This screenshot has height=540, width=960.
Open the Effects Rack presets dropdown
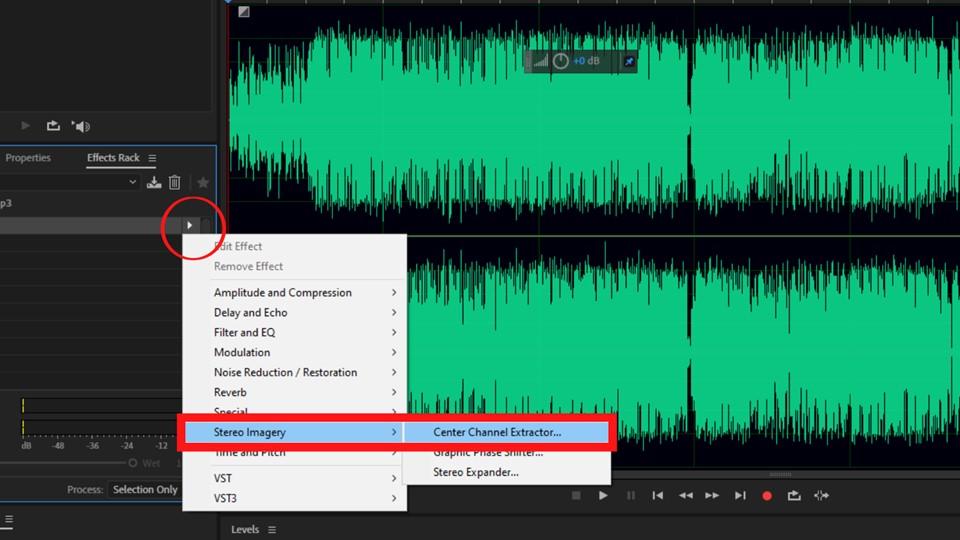(132, 182)
